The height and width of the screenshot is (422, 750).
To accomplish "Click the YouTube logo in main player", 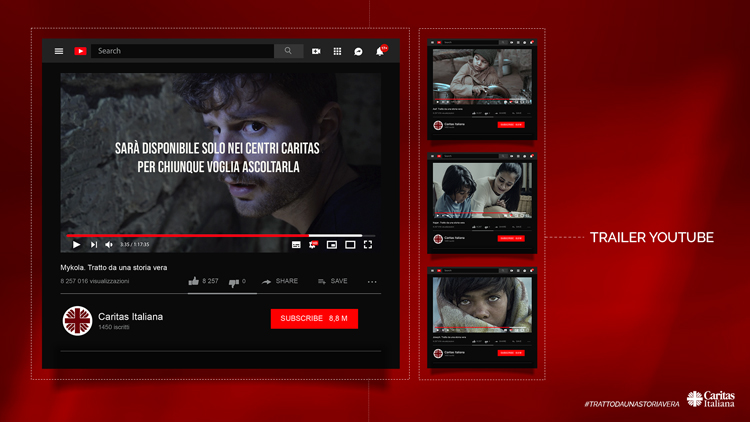I will pos(80,51).
